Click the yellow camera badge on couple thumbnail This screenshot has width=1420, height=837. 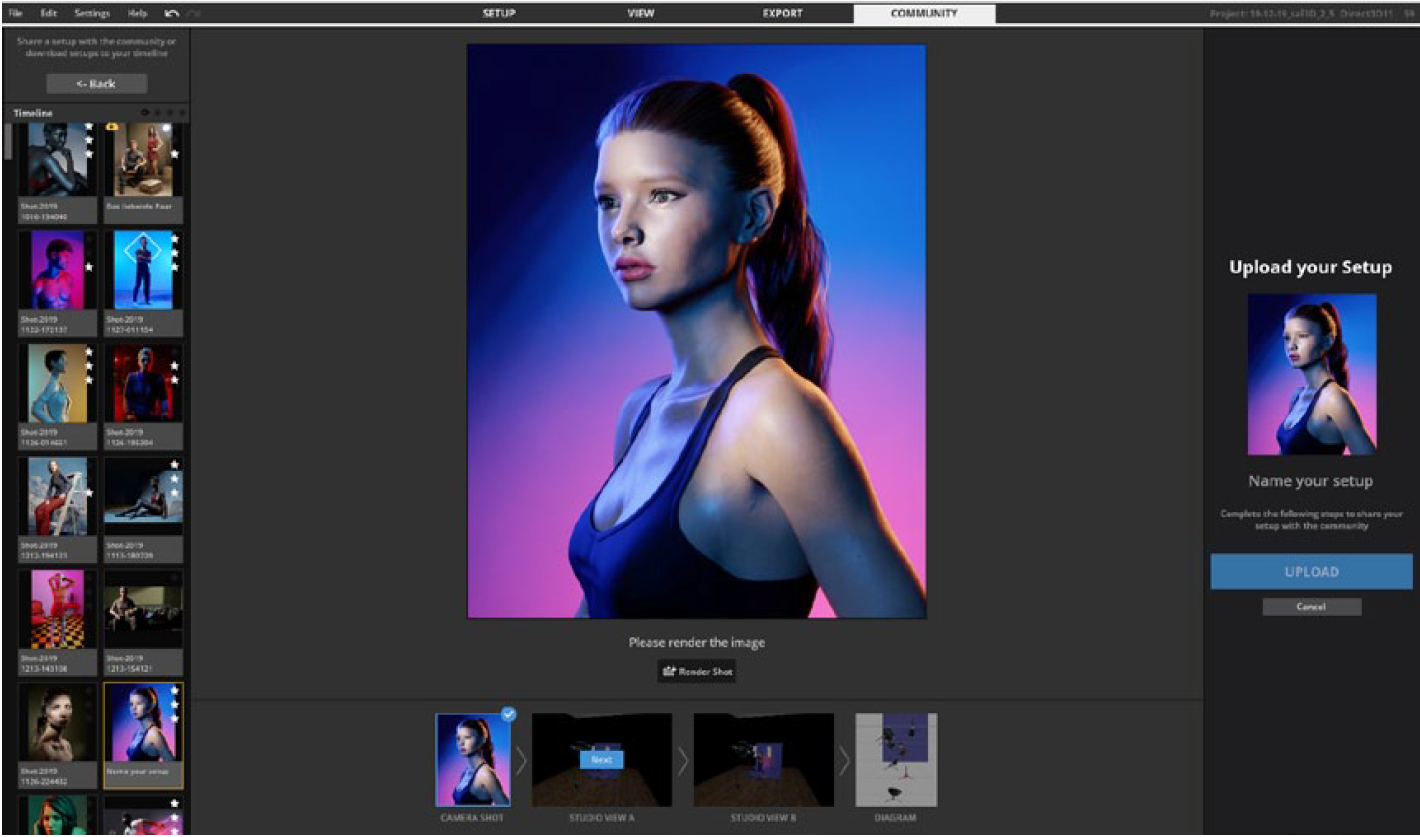tap(111, 128)
